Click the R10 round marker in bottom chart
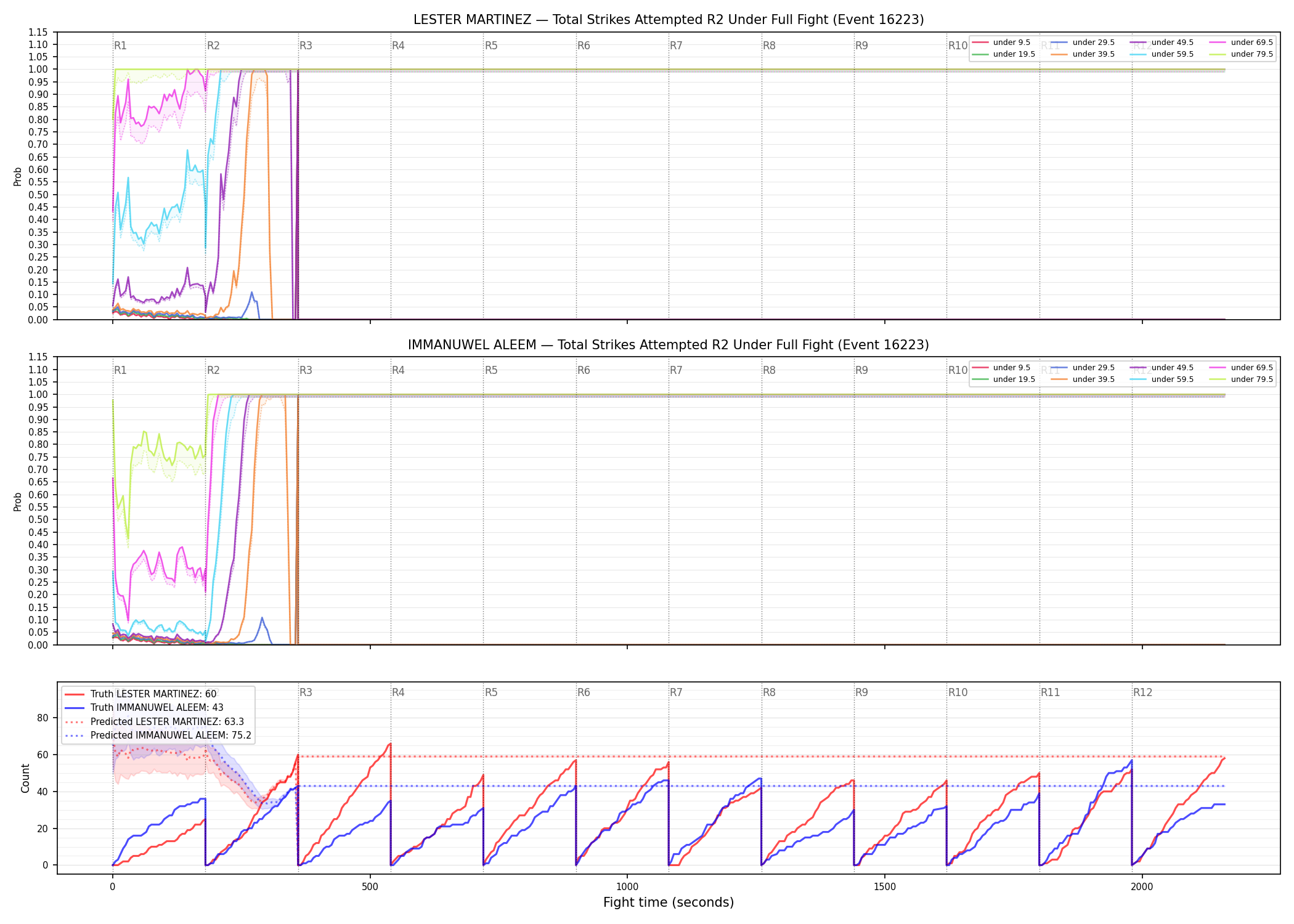Viewport: 1294px width, 924px height. coord(958,692)
